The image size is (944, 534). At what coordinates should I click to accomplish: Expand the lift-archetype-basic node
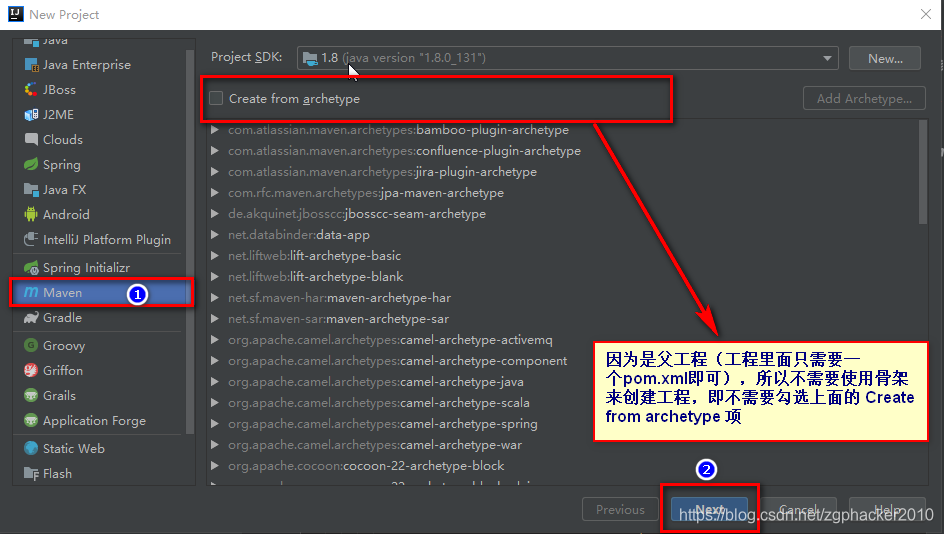tap(215, 256)
